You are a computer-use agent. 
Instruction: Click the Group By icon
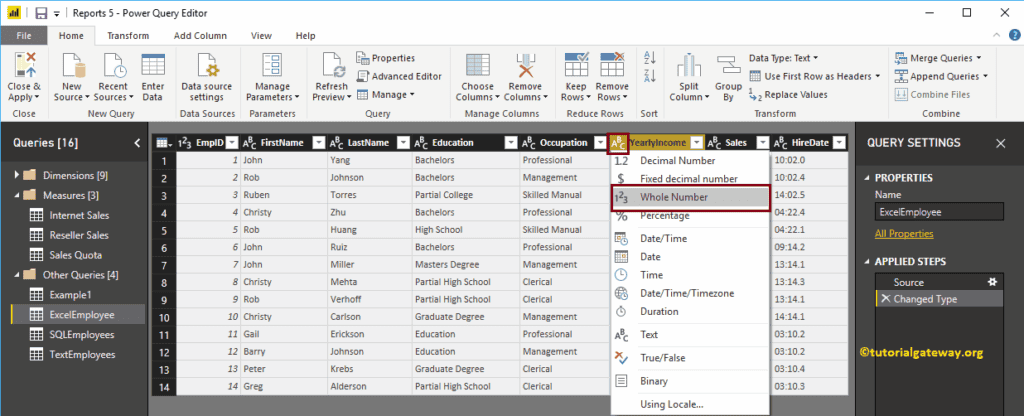click(x=728, y=65)
